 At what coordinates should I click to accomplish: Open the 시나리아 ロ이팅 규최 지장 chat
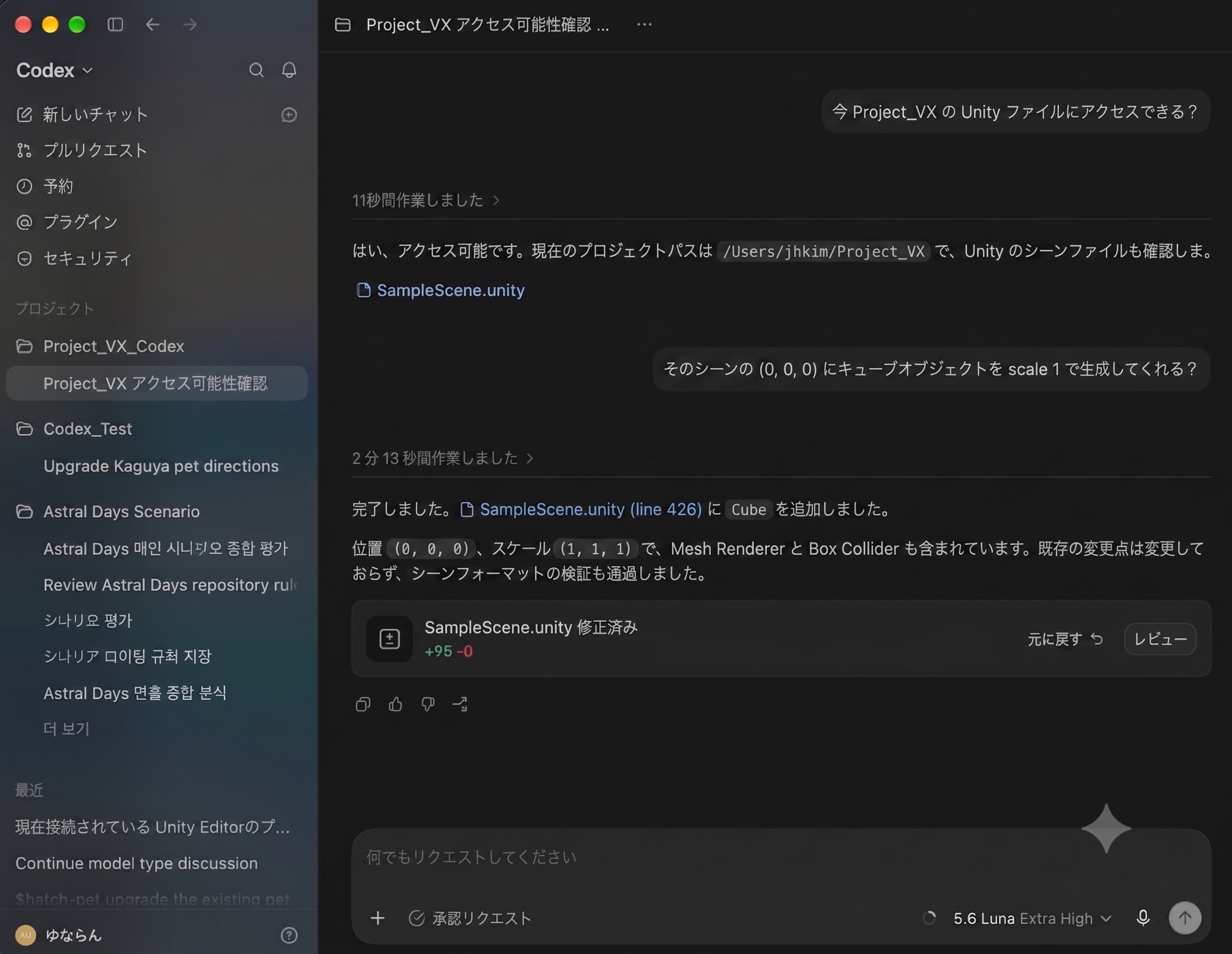[128, 656]
